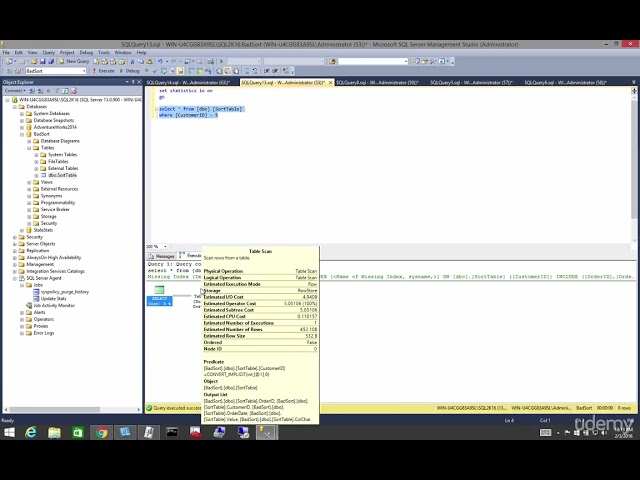Screen dimensions: 640x480
Task: Open Internet Explorer from the taskbar
Action: click(x=31, y=433)
